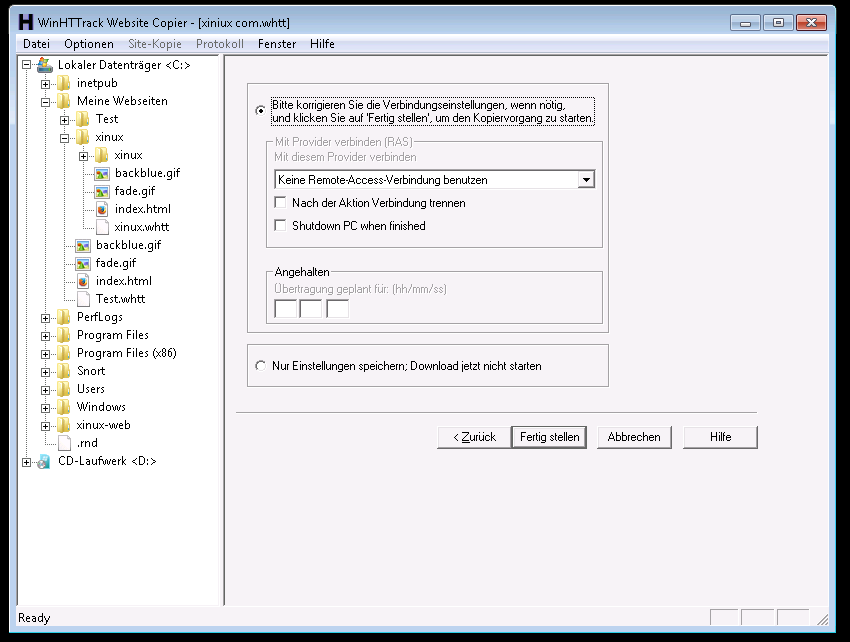Open the Remote-Access-Verbindung dropdown
The height and width of the screenshot is (642, 850).
586,180
